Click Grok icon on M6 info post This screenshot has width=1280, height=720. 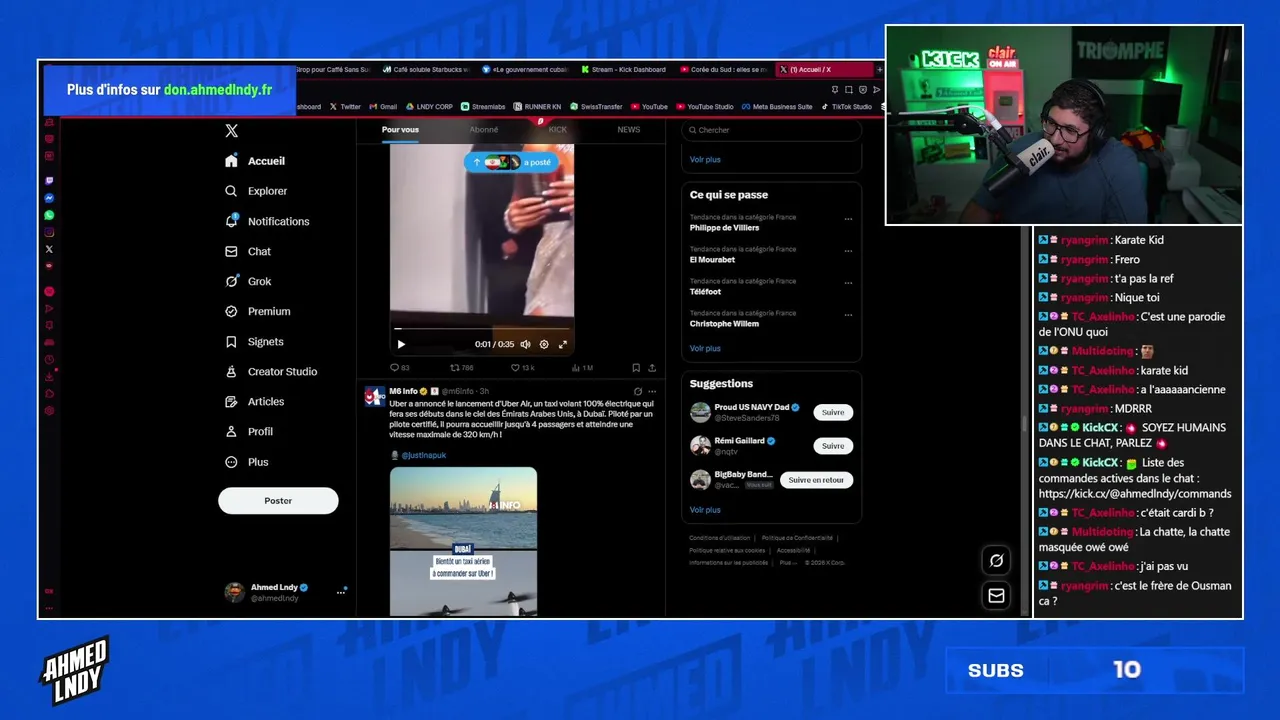click(637, 391)
